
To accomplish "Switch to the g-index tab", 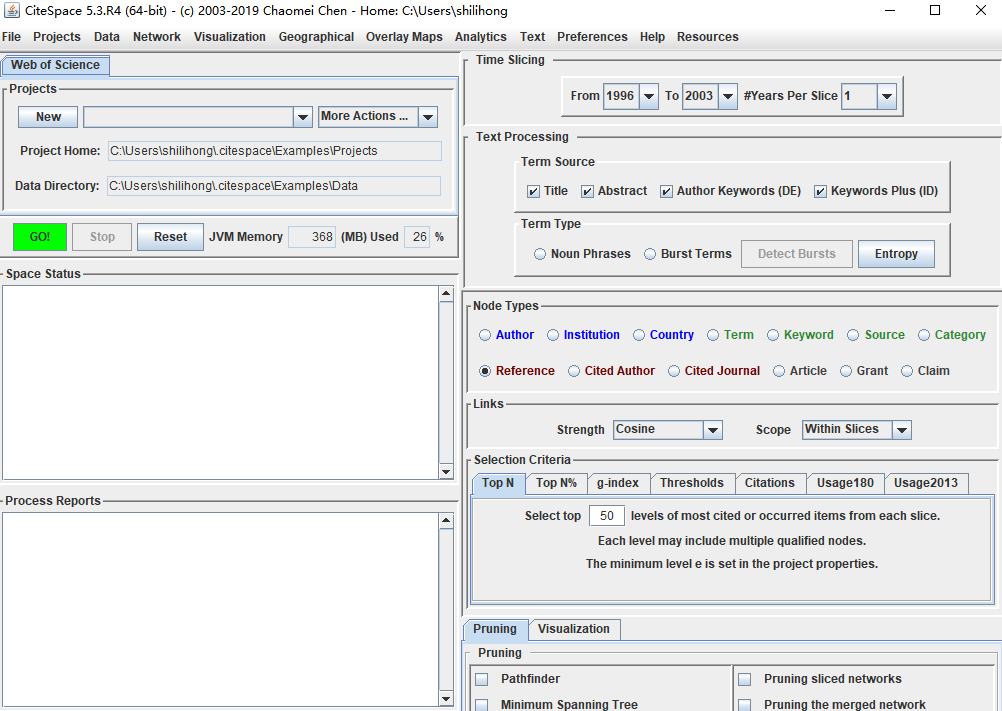I will [x=618, y=484].
